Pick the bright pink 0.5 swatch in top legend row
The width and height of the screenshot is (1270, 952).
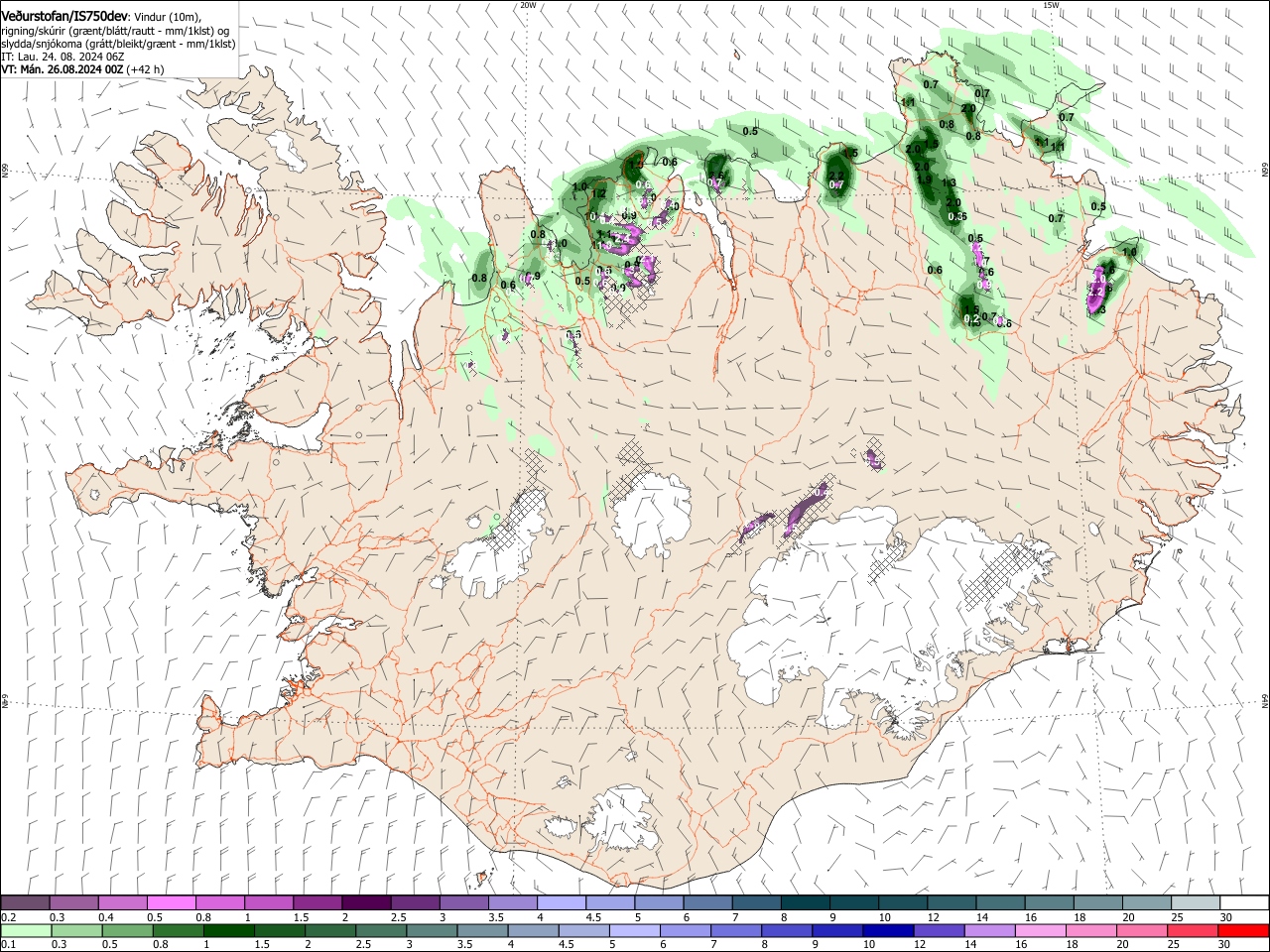(172, 903)
